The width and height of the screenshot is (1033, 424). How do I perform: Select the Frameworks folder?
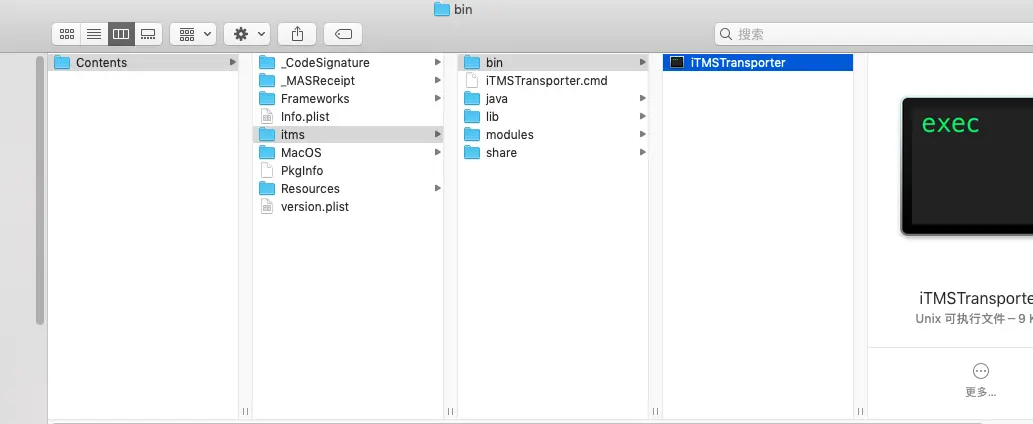click(348, 99)
